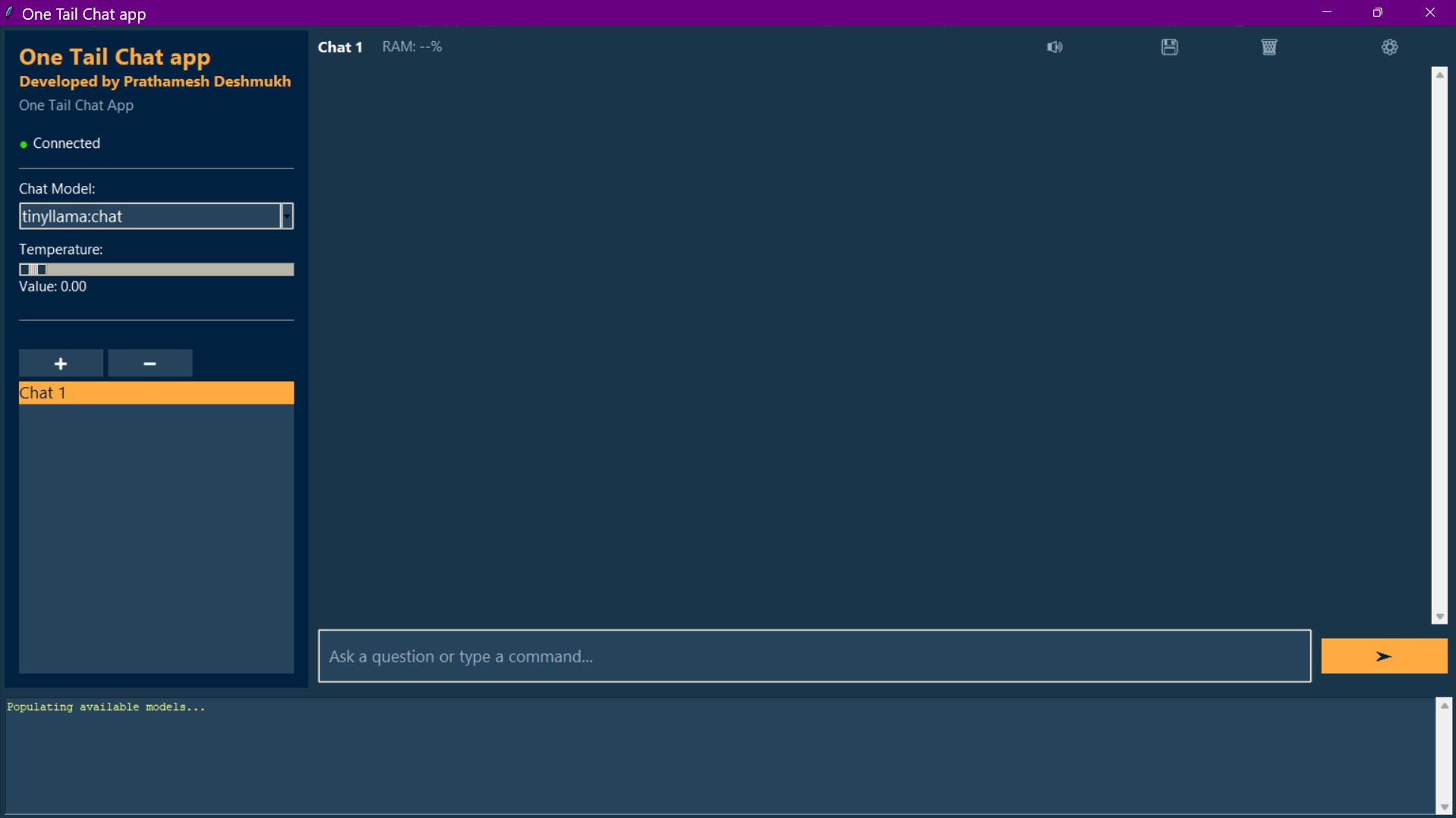Select Chat 1 in the chat list
Screen dimensions: 1456x818
pyautogui.click(x=156, y=393)
